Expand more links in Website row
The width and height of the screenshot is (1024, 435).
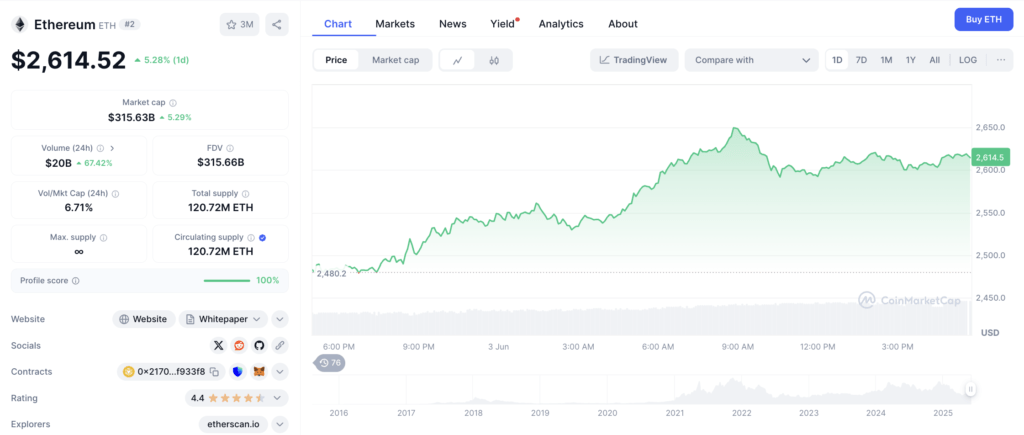[280, 319]
